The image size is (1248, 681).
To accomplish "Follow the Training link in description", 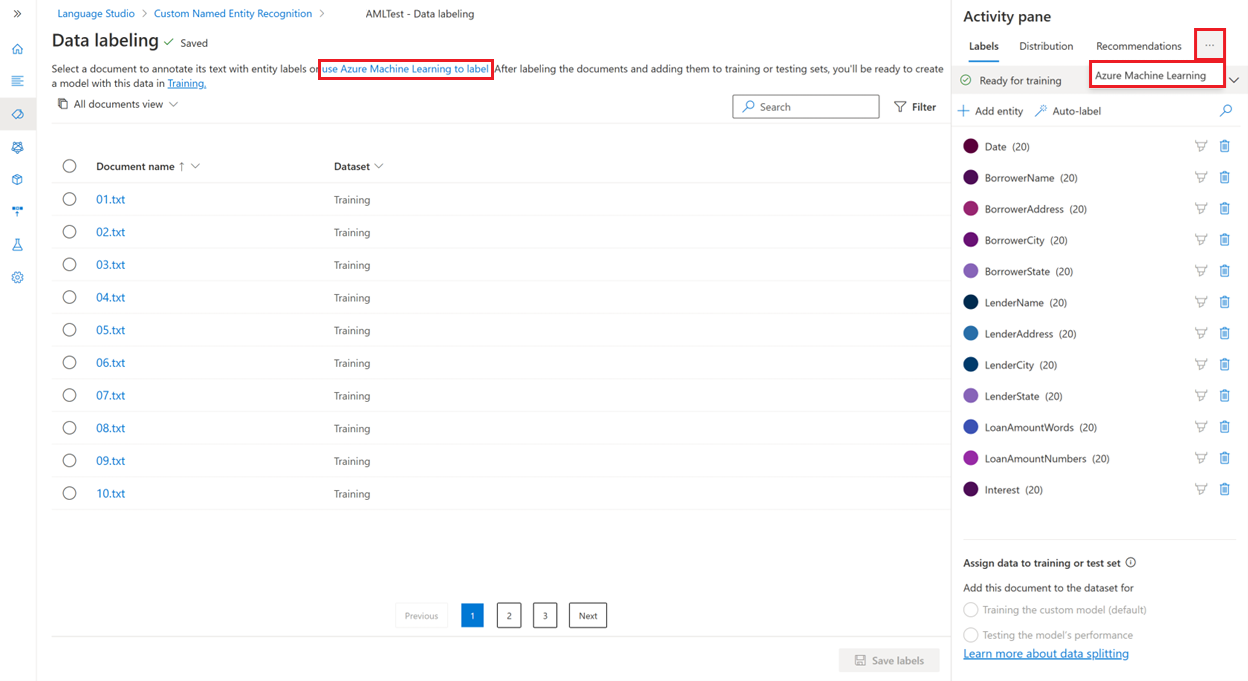I will pyautogui.click(x=187, y=84).
